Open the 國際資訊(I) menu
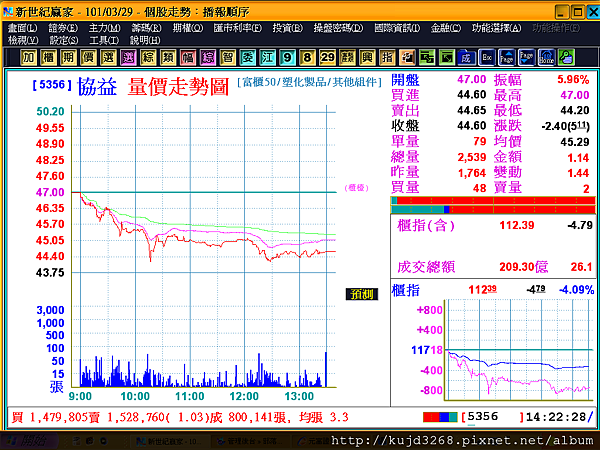Screen dimensions: 600x450 [x=397, y=28]
